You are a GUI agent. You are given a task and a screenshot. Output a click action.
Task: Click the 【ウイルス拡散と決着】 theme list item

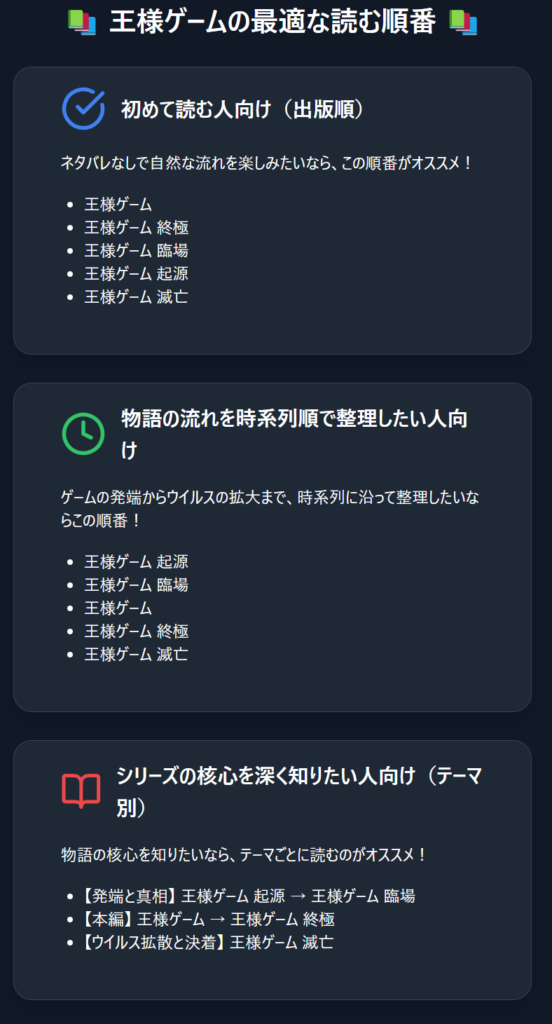205,942
